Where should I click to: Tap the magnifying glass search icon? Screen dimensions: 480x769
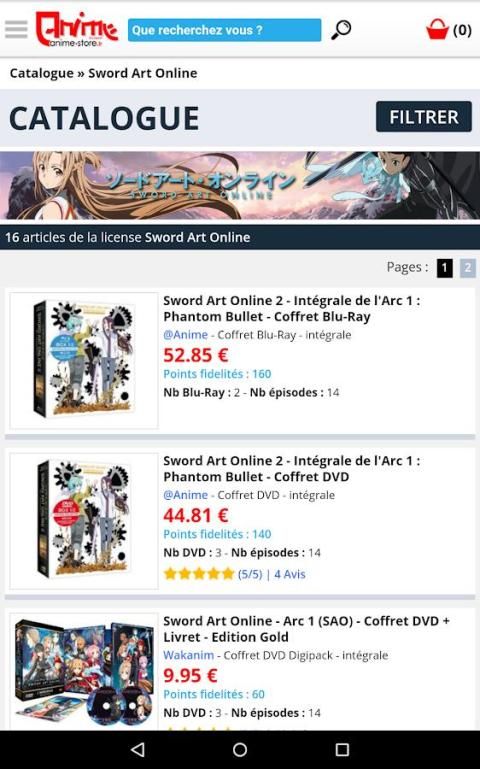(341, 29)
